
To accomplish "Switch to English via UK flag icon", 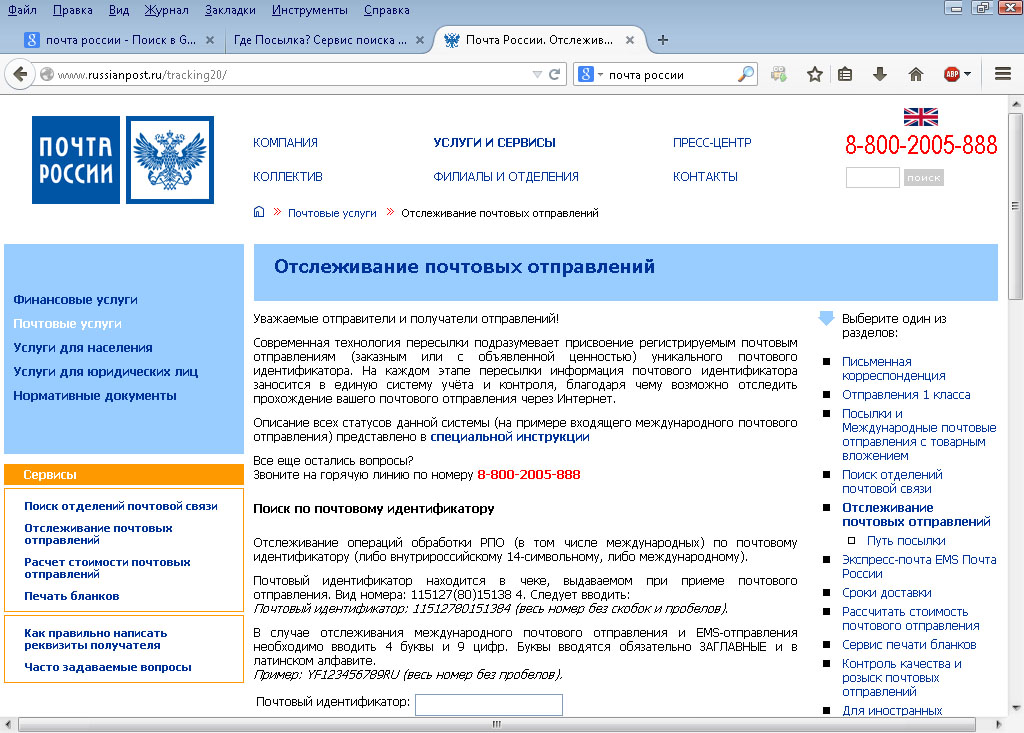I will pos(921,117).
